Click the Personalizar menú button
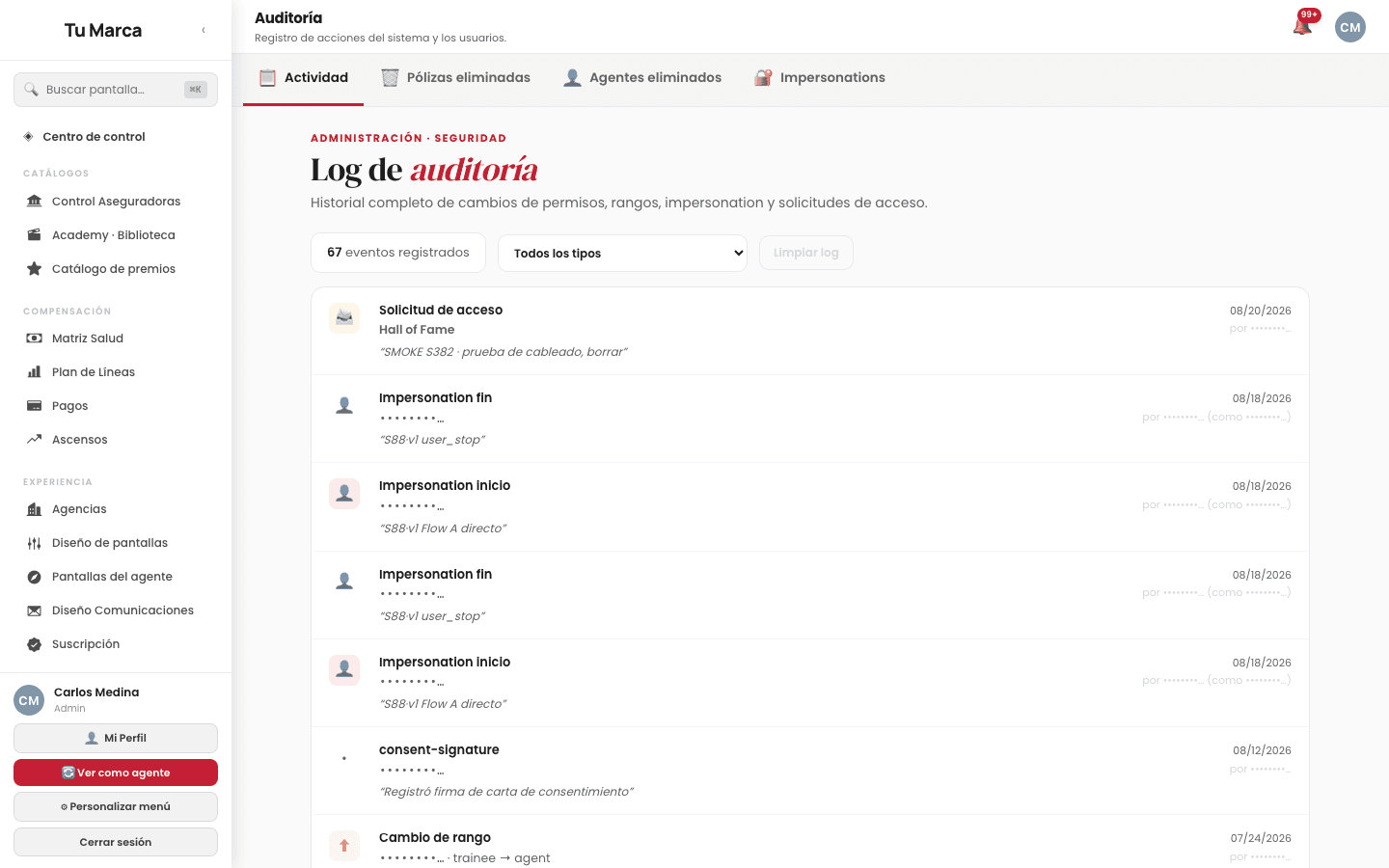The image size is (1389, 868). 116,806
